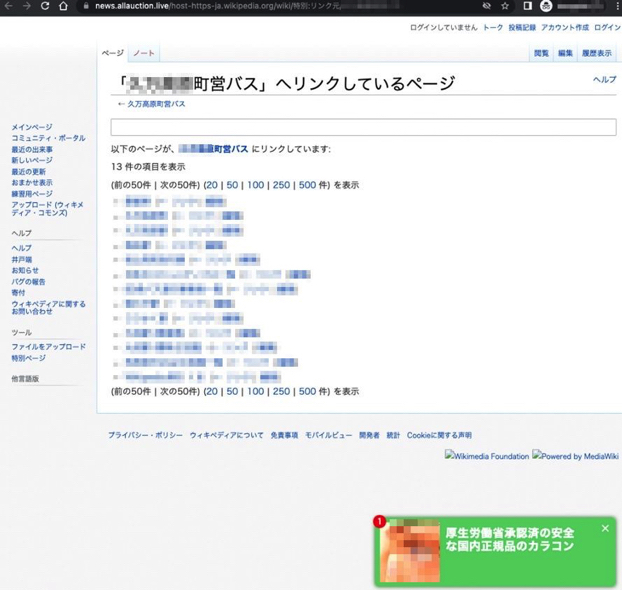Viewport: 622px width, 590px height.
Task: Close the green ad popup
Action: pyautogui.click(x=605, y=528)
